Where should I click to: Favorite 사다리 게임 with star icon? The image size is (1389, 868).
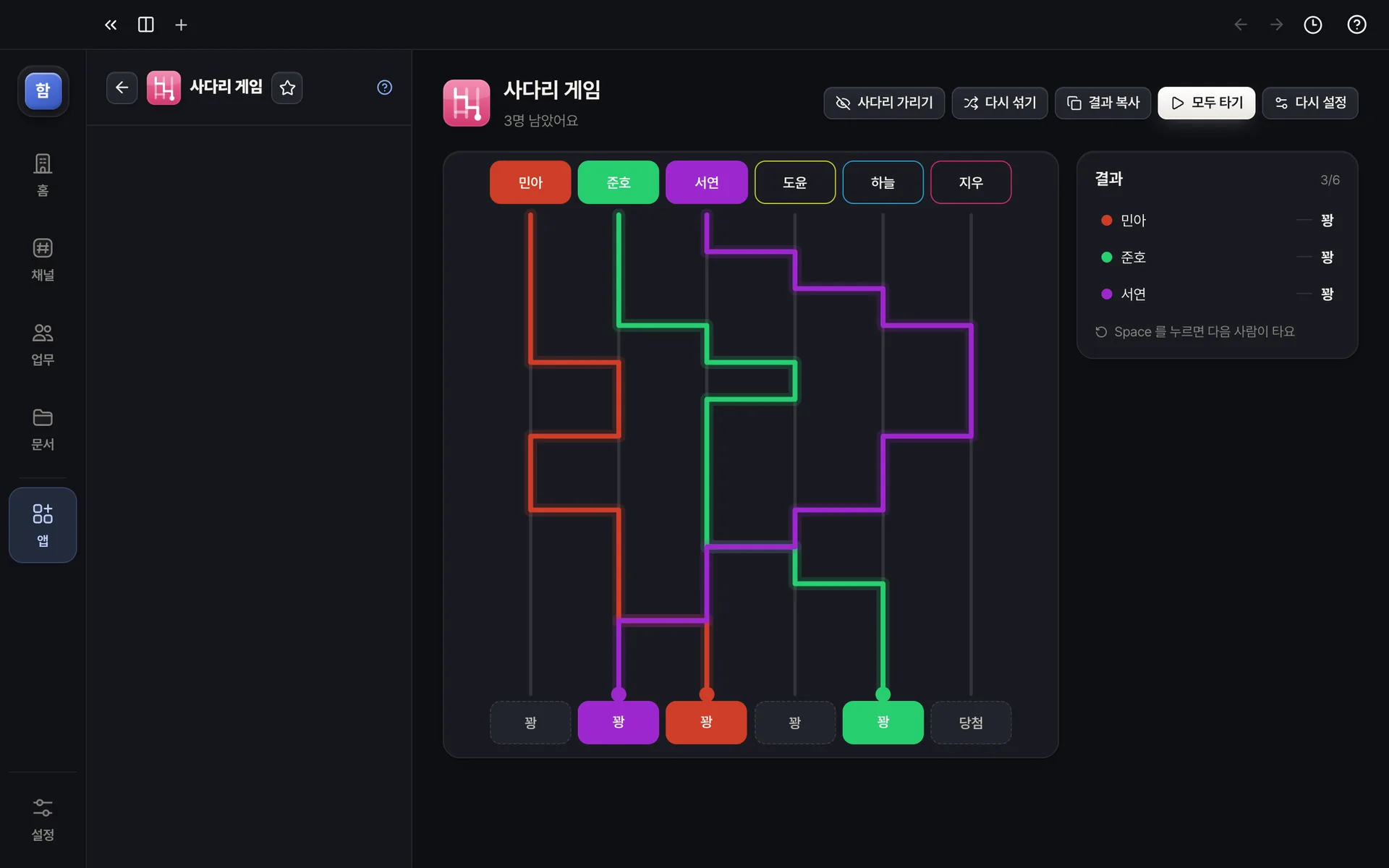pos(287,88)
